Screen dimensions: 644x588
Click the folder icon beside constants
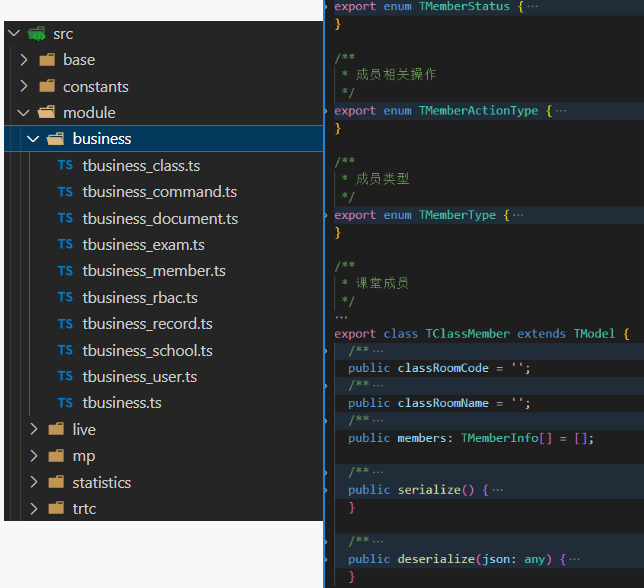[x=47, y=87]
